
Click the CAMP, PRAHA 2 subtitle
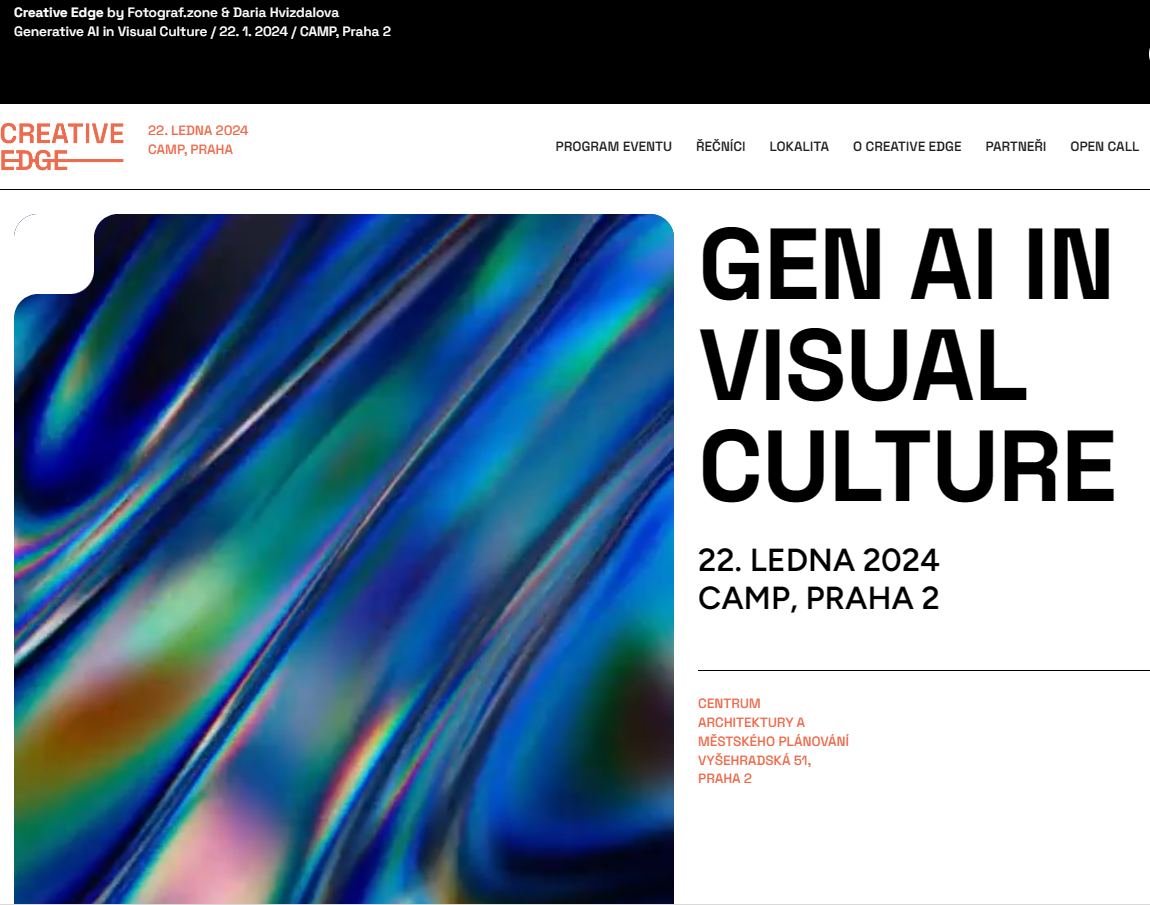click(x=818, y=598)
